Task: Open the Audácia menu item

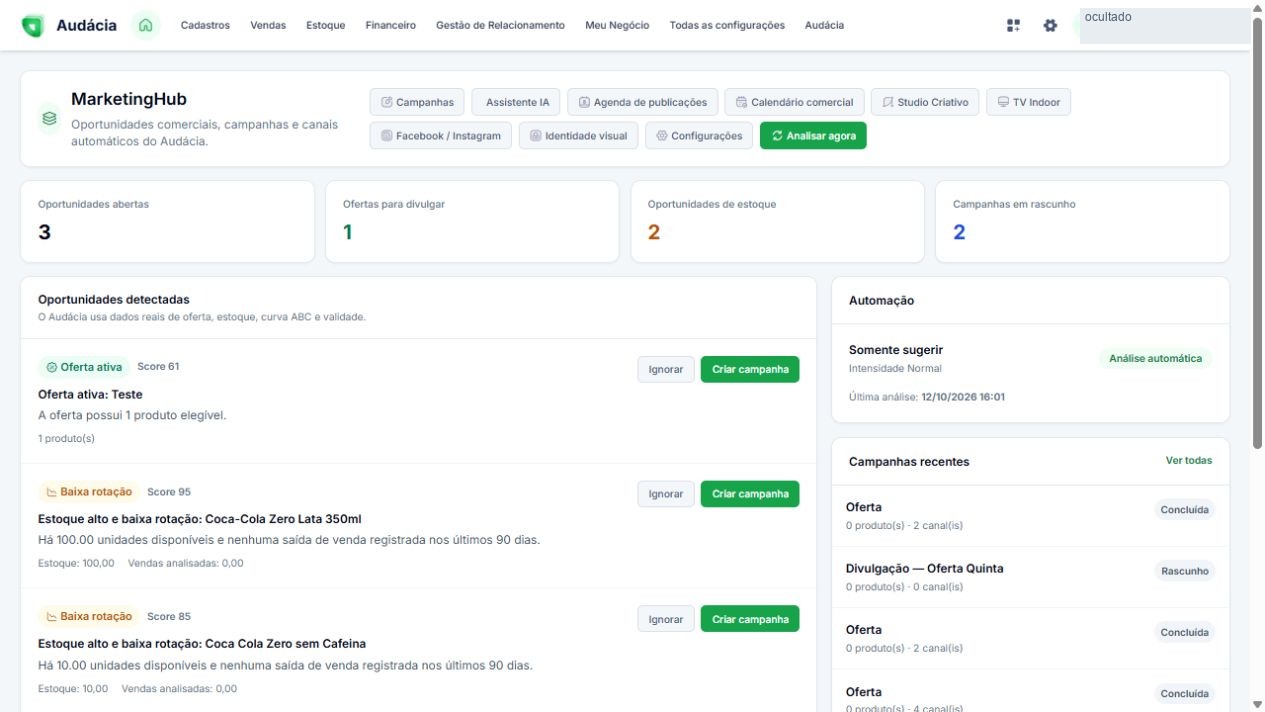Action: click(x=824, y=26)
